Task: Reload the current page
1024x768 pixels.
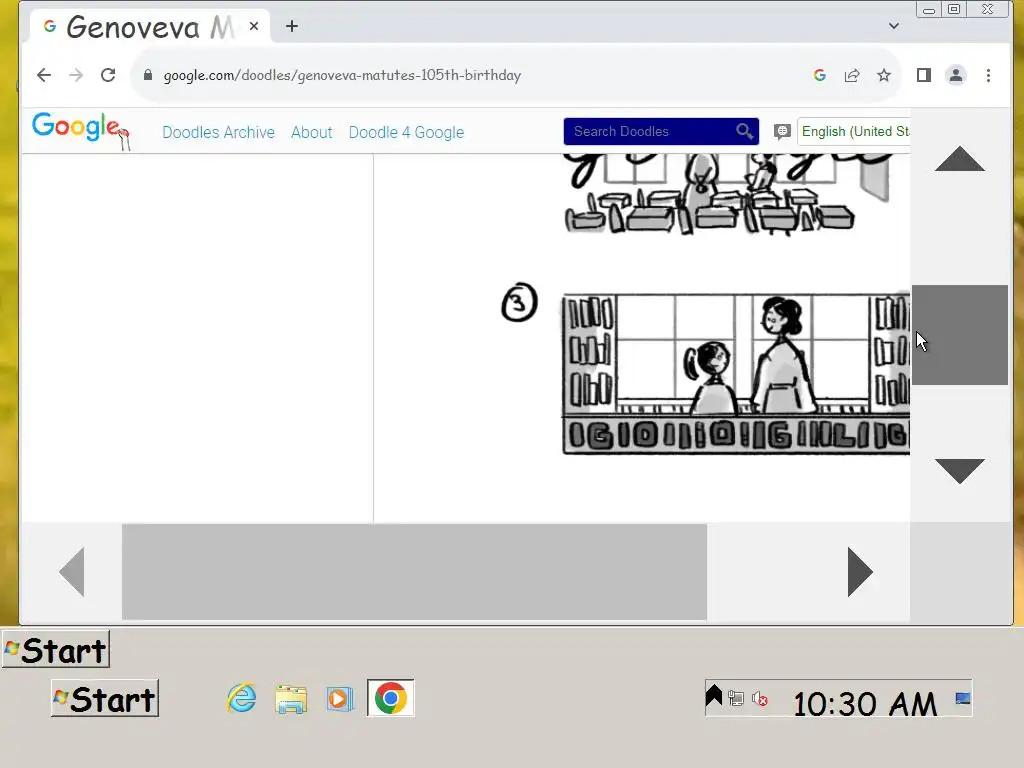Action: (x=108, y=75)
